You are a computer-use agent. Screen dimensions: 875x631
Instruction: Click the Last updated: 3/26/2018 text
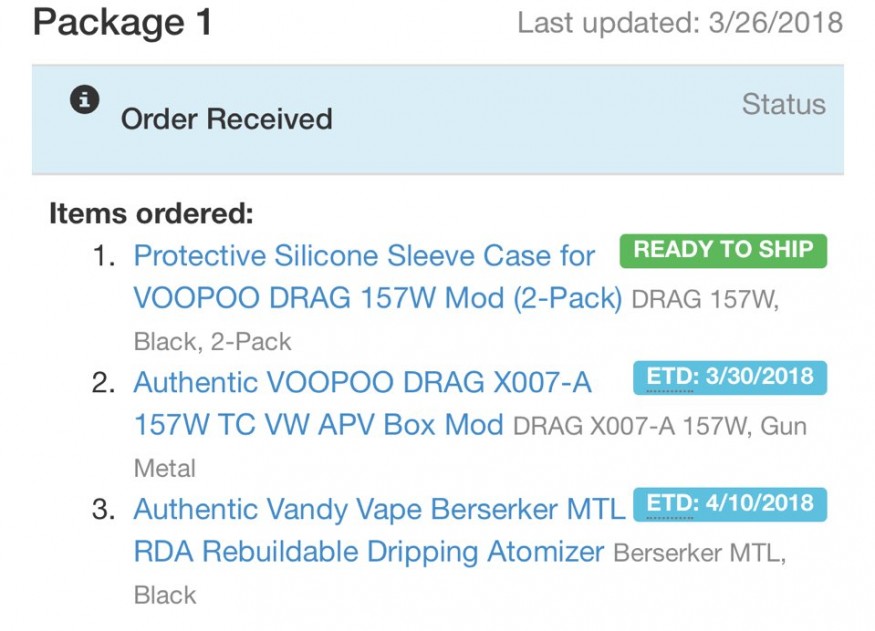click(679, 22)
